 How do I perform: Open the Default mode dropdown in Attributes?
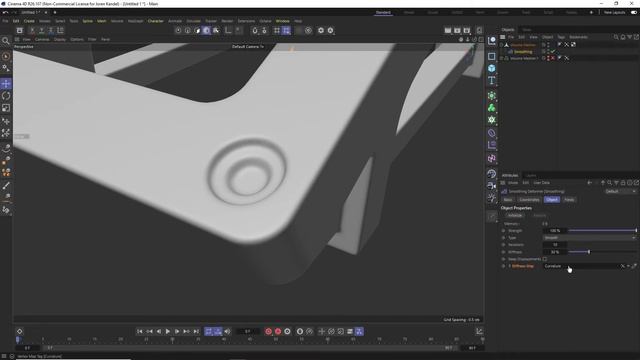[620, 191]
